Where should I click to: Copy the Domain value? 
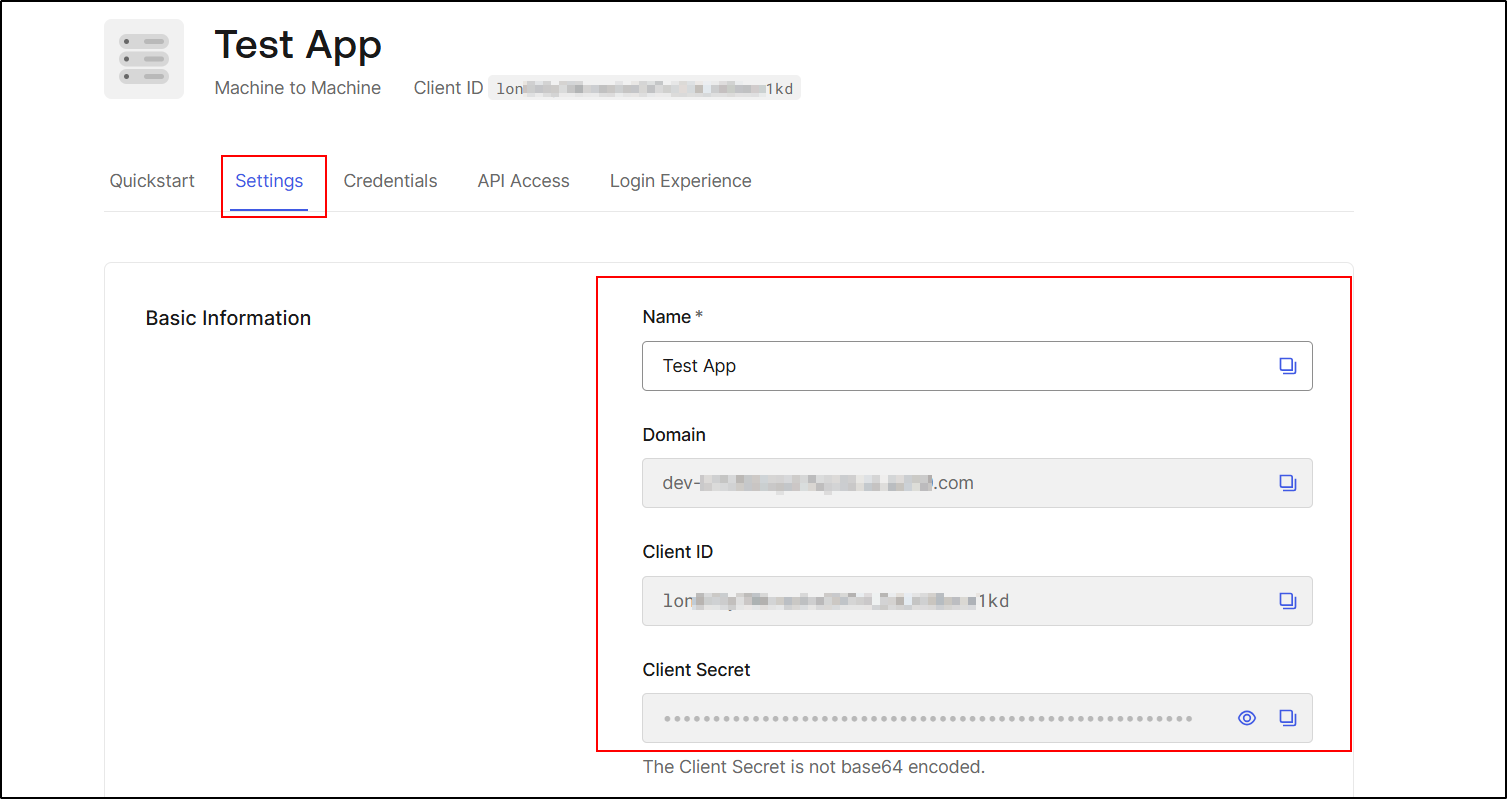point(1287,483)
